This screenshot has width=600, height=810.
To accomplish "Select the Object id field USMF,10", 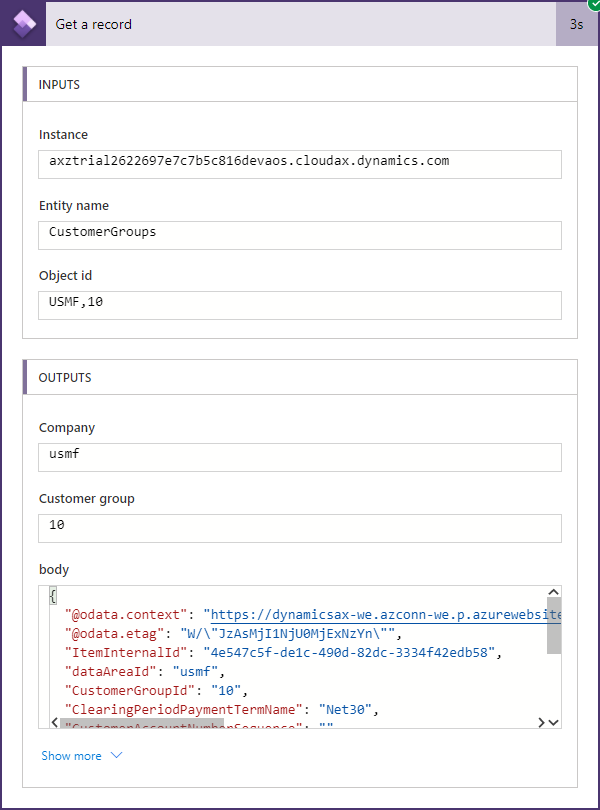I will [x=300, y=305].
